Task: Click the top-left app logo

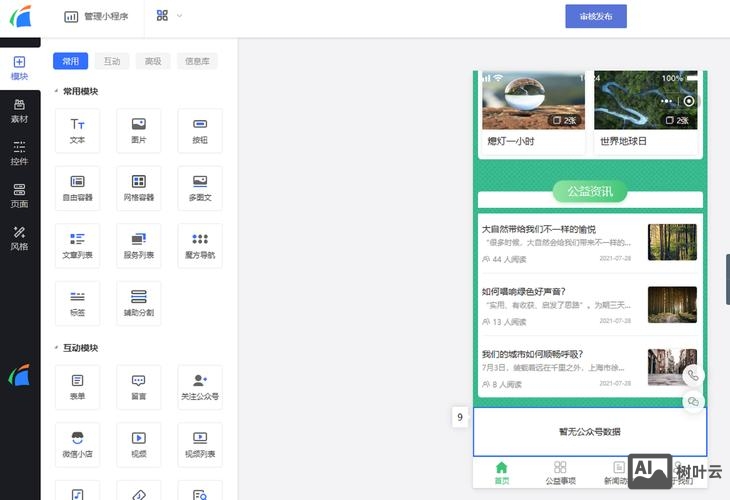Action: click(21, 16)
